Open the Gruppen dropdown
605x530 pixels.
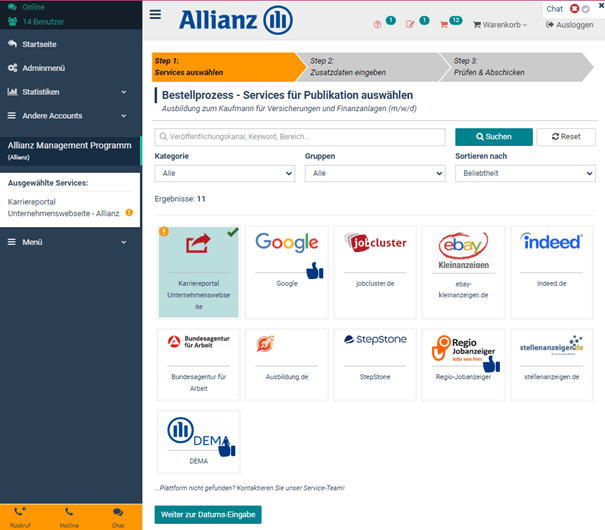pyautogui.click(x=375, y=173)
